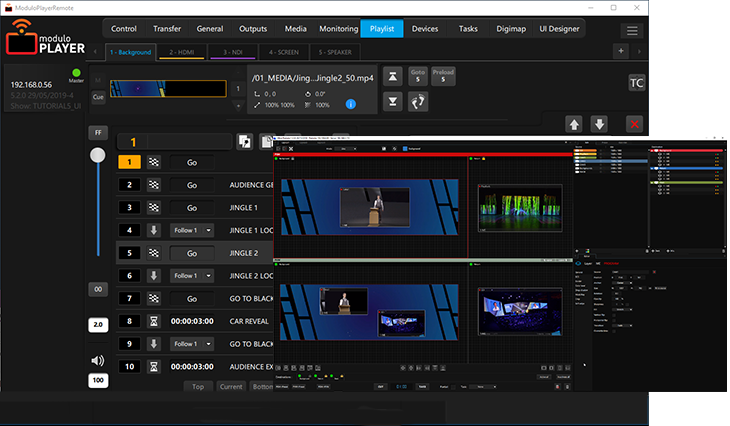Click the footsteps icon button

[x=418, y=101]
